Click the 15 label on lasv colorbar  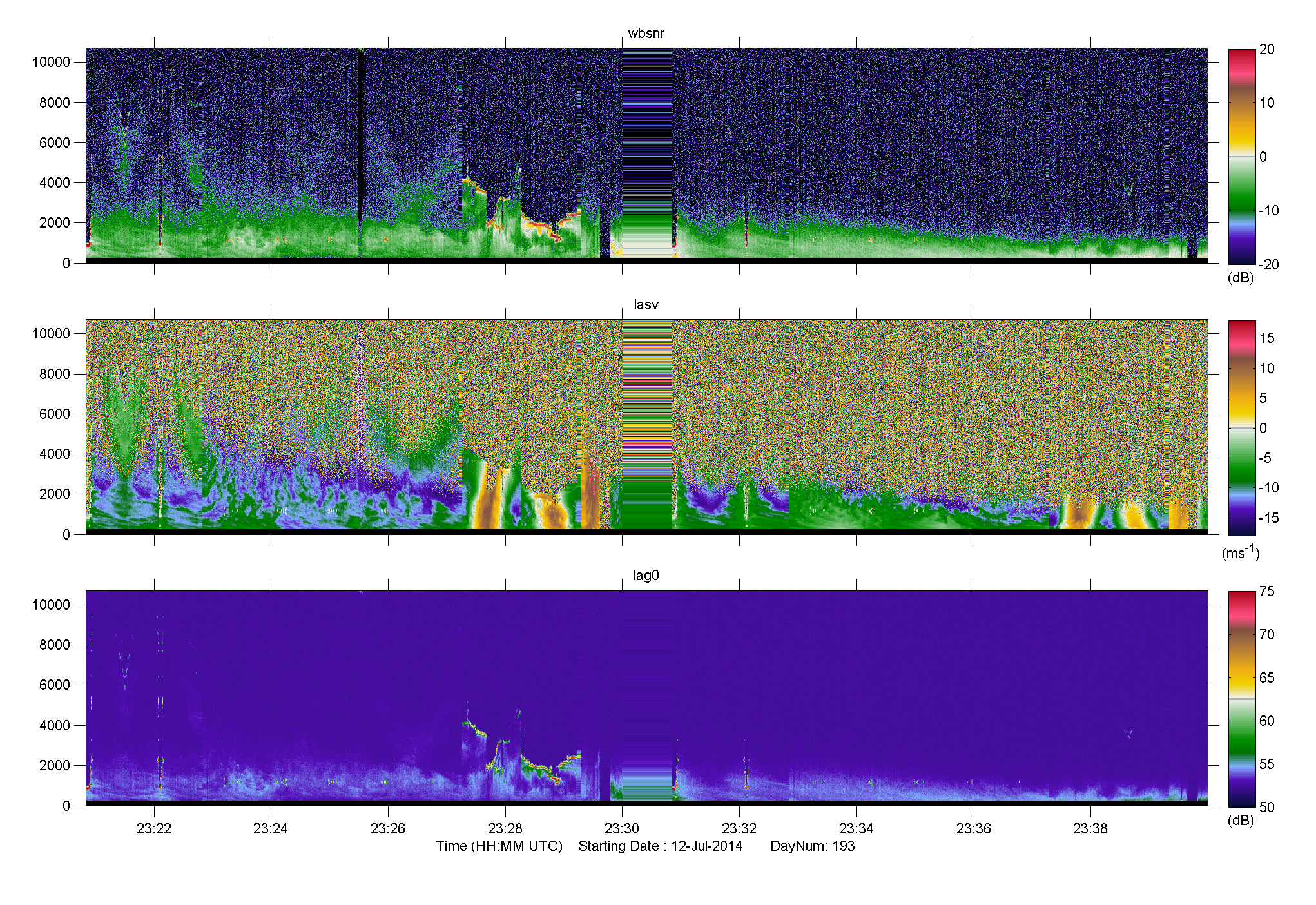click(x=1266, y=338)
